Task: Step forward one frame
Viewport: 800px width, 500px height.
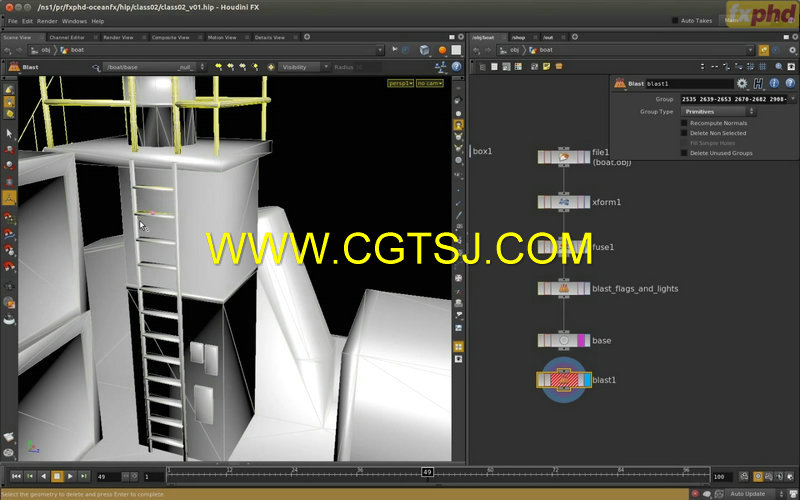Action: tap(84, 476)
